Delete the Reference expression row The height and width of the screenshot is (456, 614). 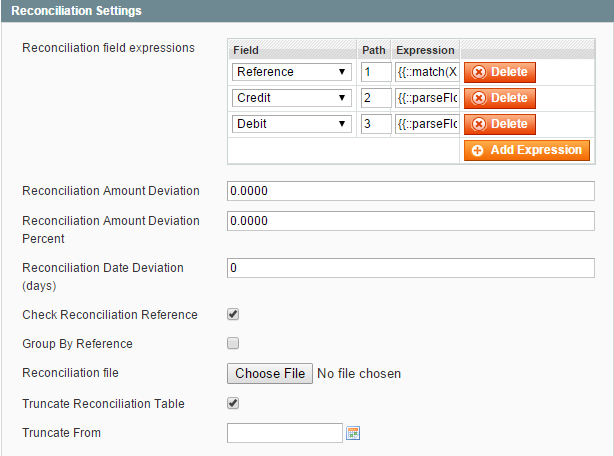[x=499, y=72]
